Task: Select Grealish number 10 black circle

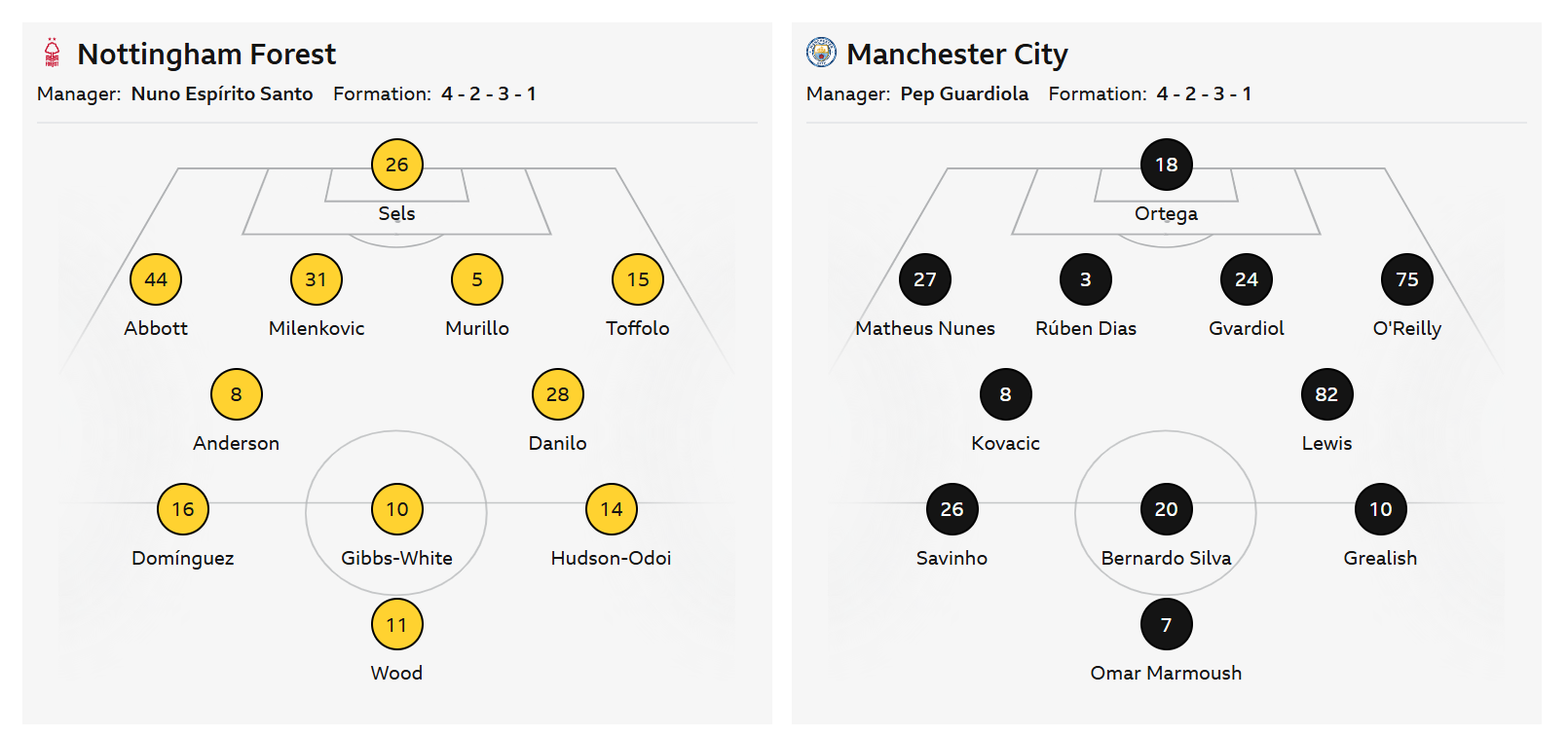Action: click(x=1380, y=509)
